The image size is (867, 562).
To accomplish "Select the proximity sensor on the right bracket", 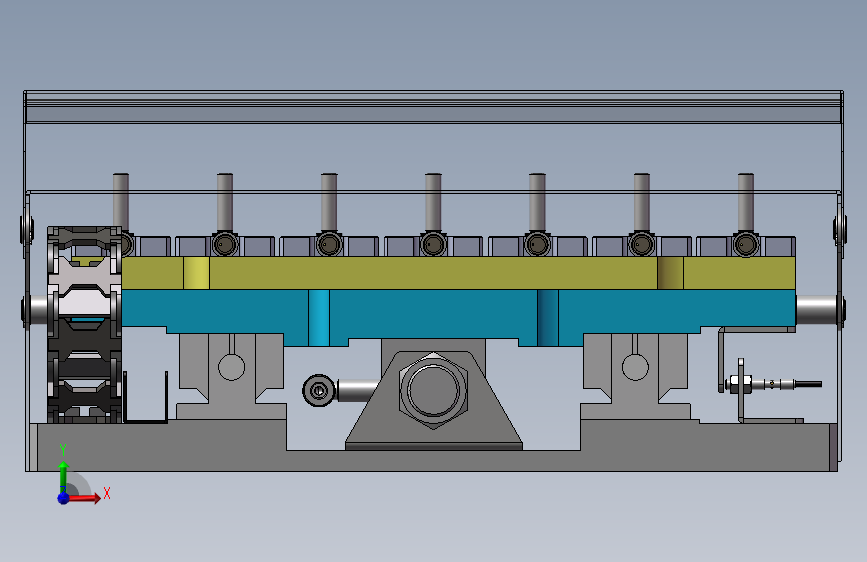I will click(773, 383).
